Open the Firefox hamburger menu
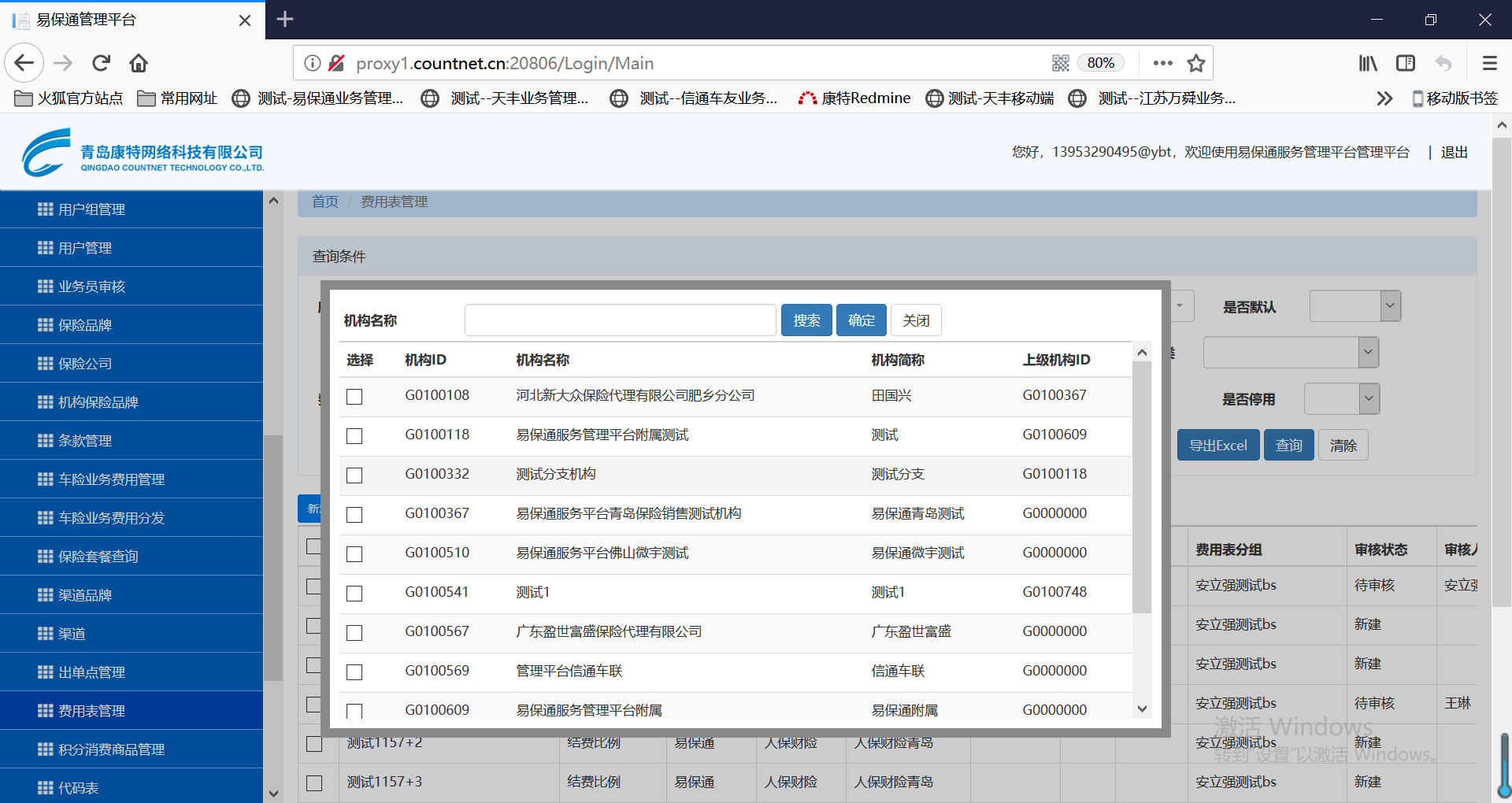1512x803 pixels. (x=1489, y=63)
